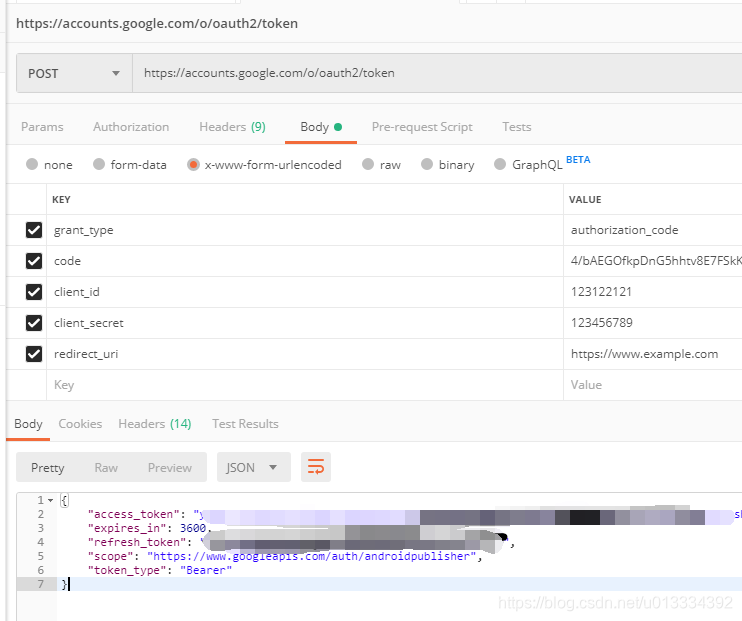
Task: Click the code key cell
Action: pos(305,261)
